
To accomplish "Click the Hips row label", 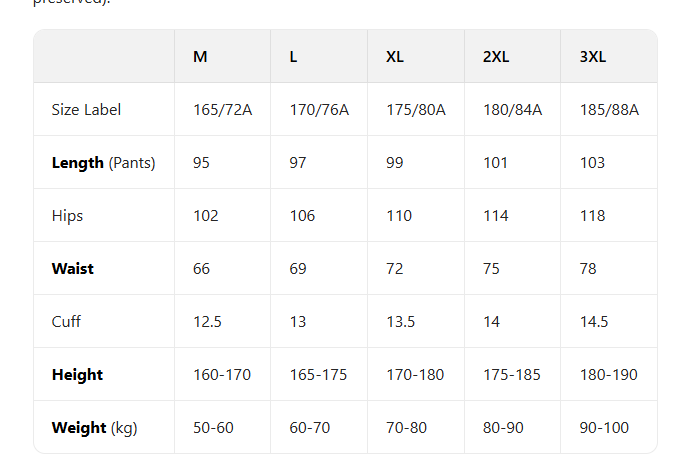I will click(x=67, y=216).
